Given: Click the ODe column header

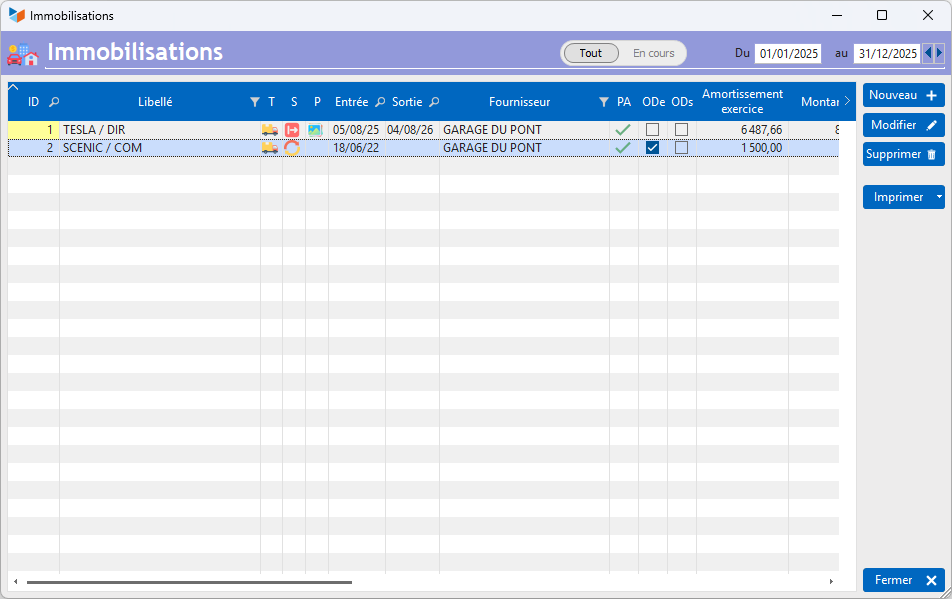Looking at the screenshot, I should click(653, 102).
